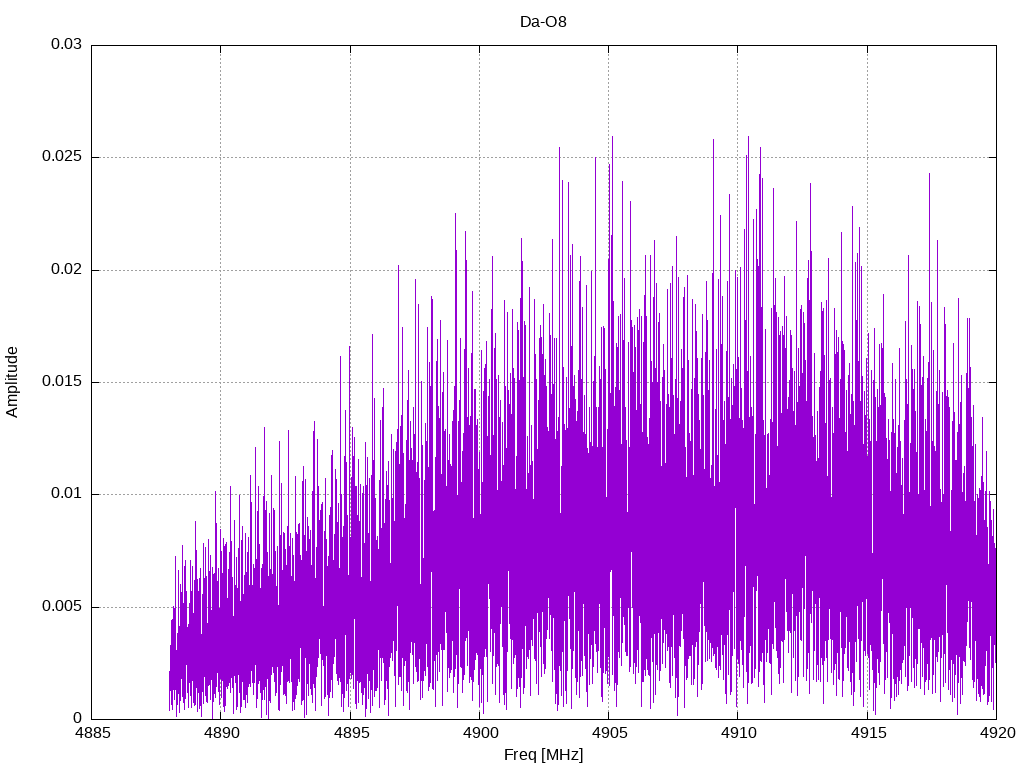Click the y-axis tick label 0

(x=78, y=718)
